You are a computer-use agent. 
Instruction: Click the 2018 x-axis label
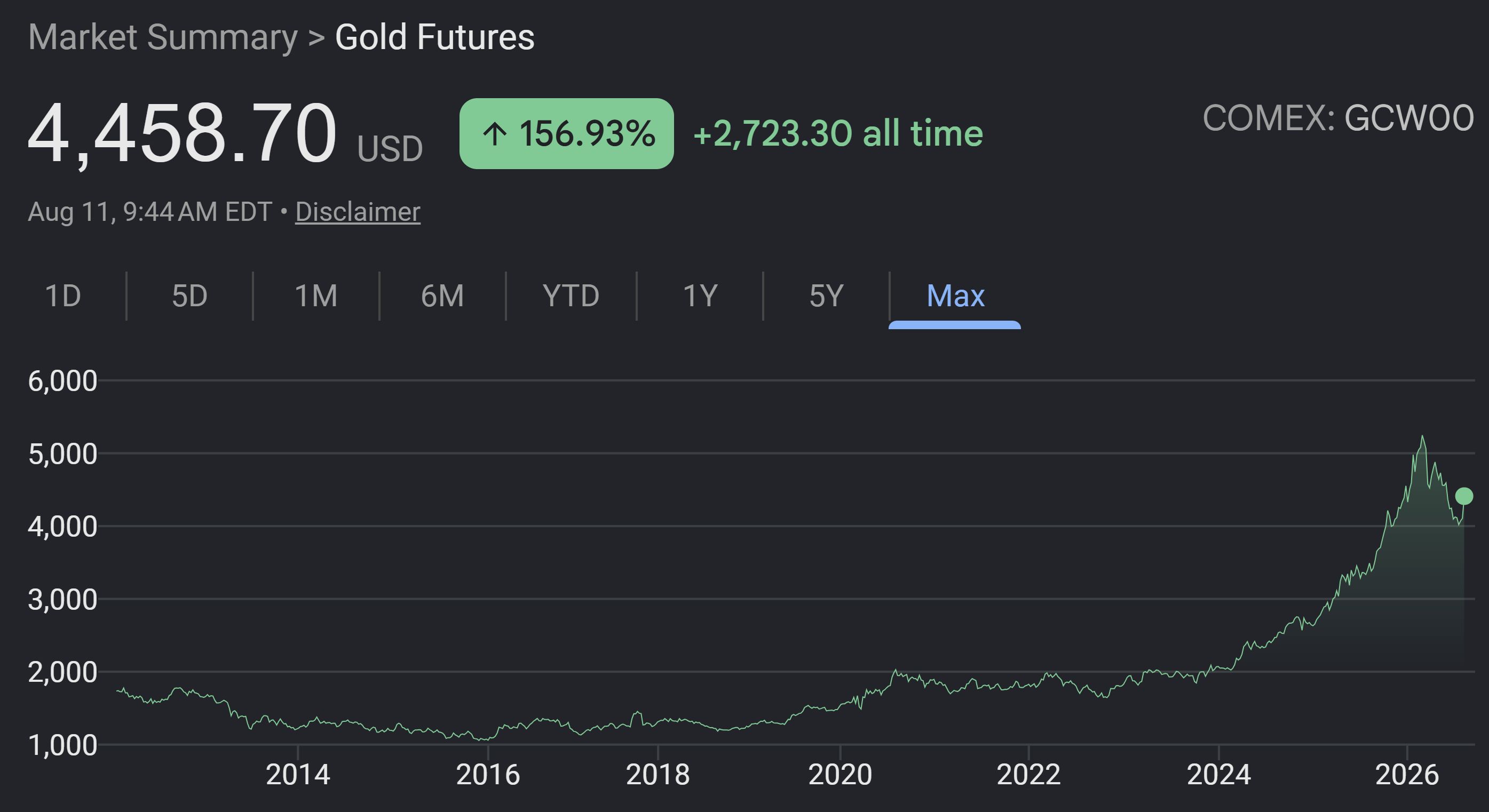pyautogui.click(x=658, y=775)
